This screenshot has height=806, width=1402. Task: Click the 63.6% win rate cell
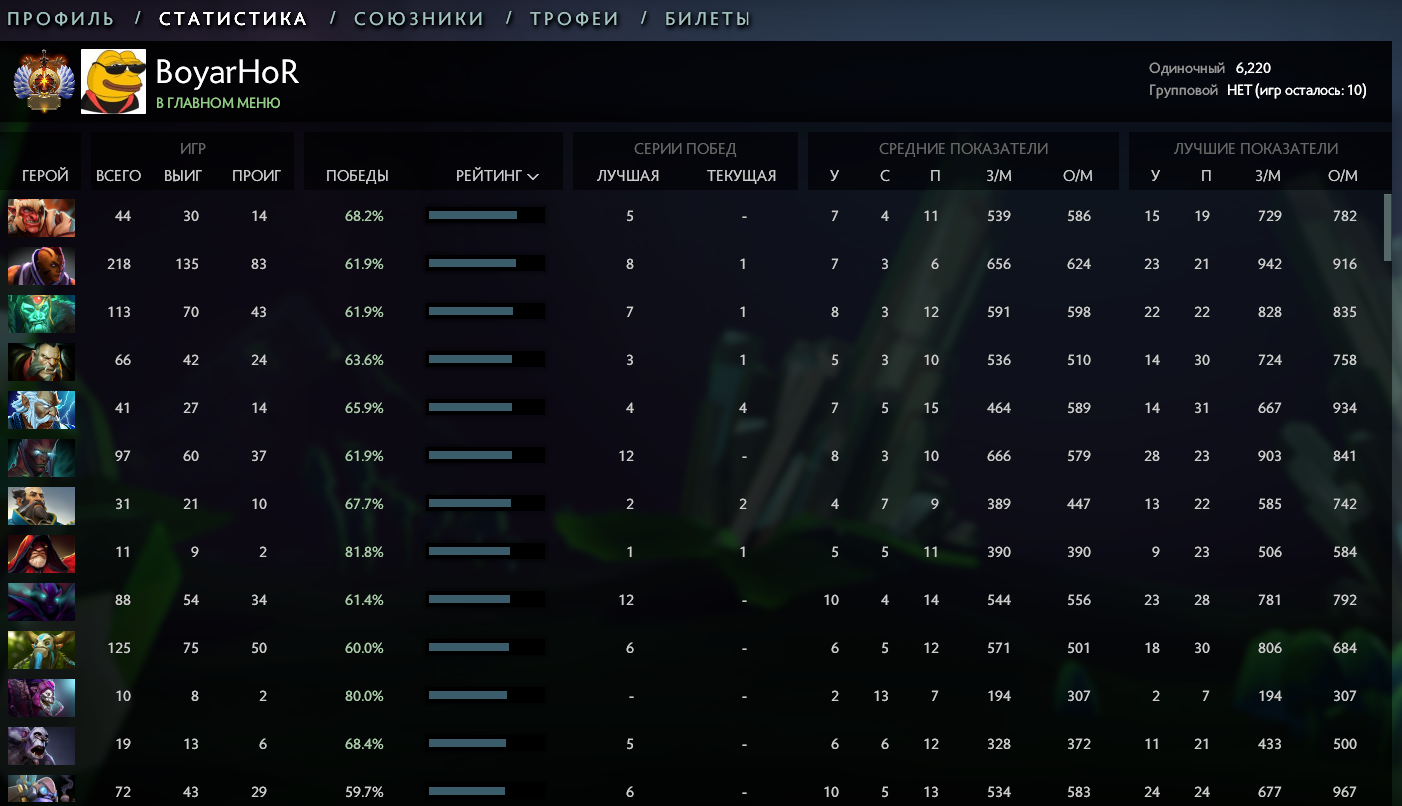point(364,360)
